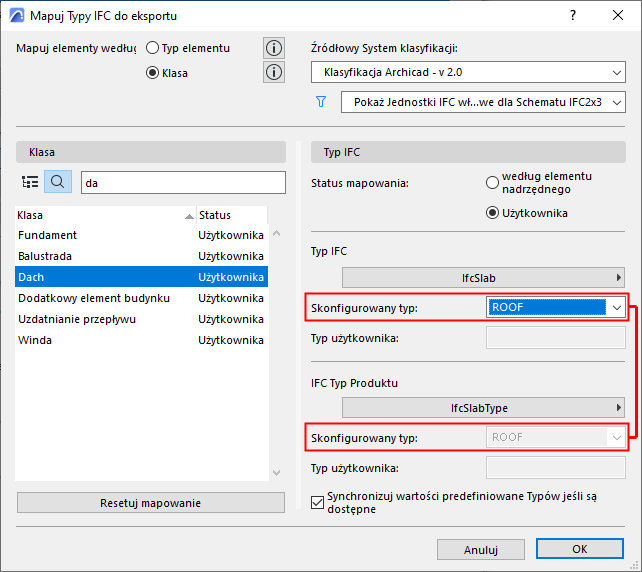Open the Pokaż Jednostki IFC filter dropdown
This screenshot has width=642, height=572.
483,102
